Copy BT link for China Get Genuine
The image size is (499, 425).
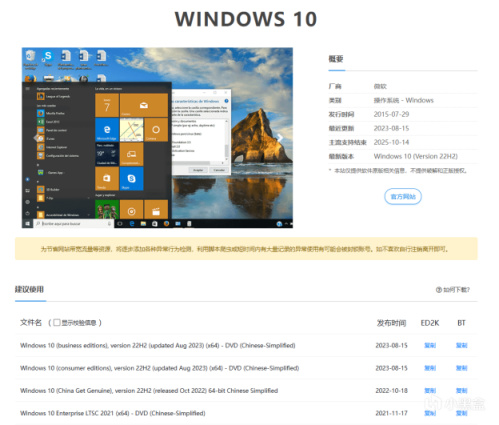click(461, 391)
